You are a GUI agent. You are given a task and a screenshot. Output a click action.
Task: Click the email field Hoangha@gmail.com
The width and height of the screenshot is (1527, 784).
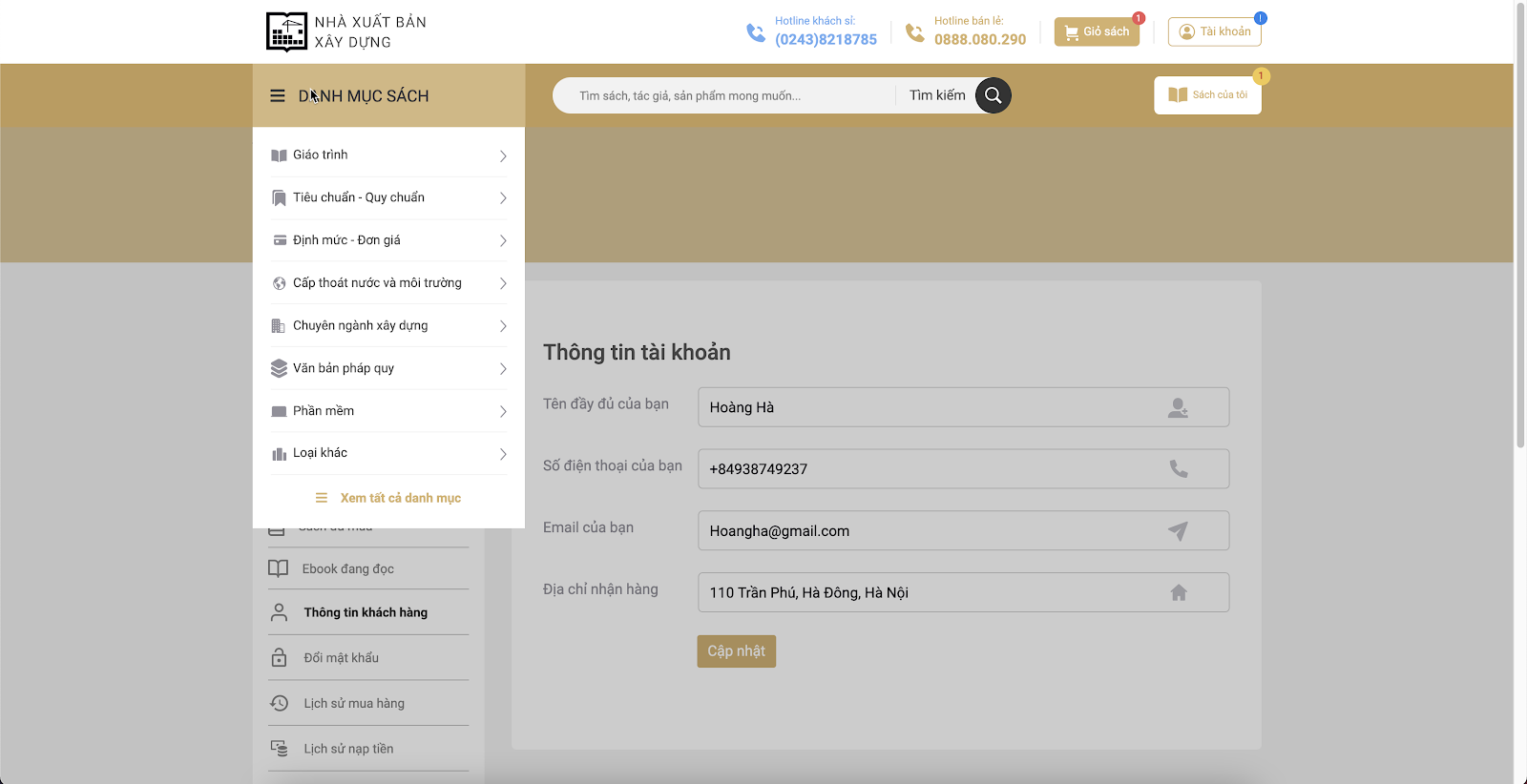(963, 530)
